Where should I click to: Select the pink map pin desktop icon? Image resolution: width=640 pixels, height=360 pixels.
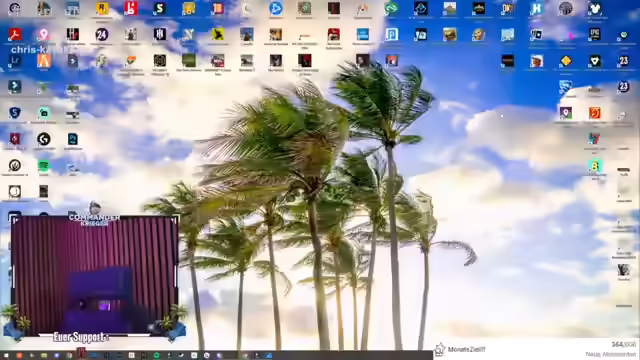tap(44, 35)
